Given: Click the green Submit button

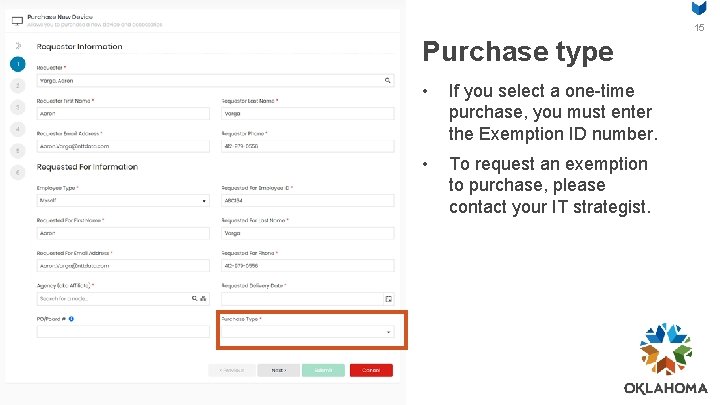Looking at the screenshot, I should pyautogui.click(x=322, y=370).
